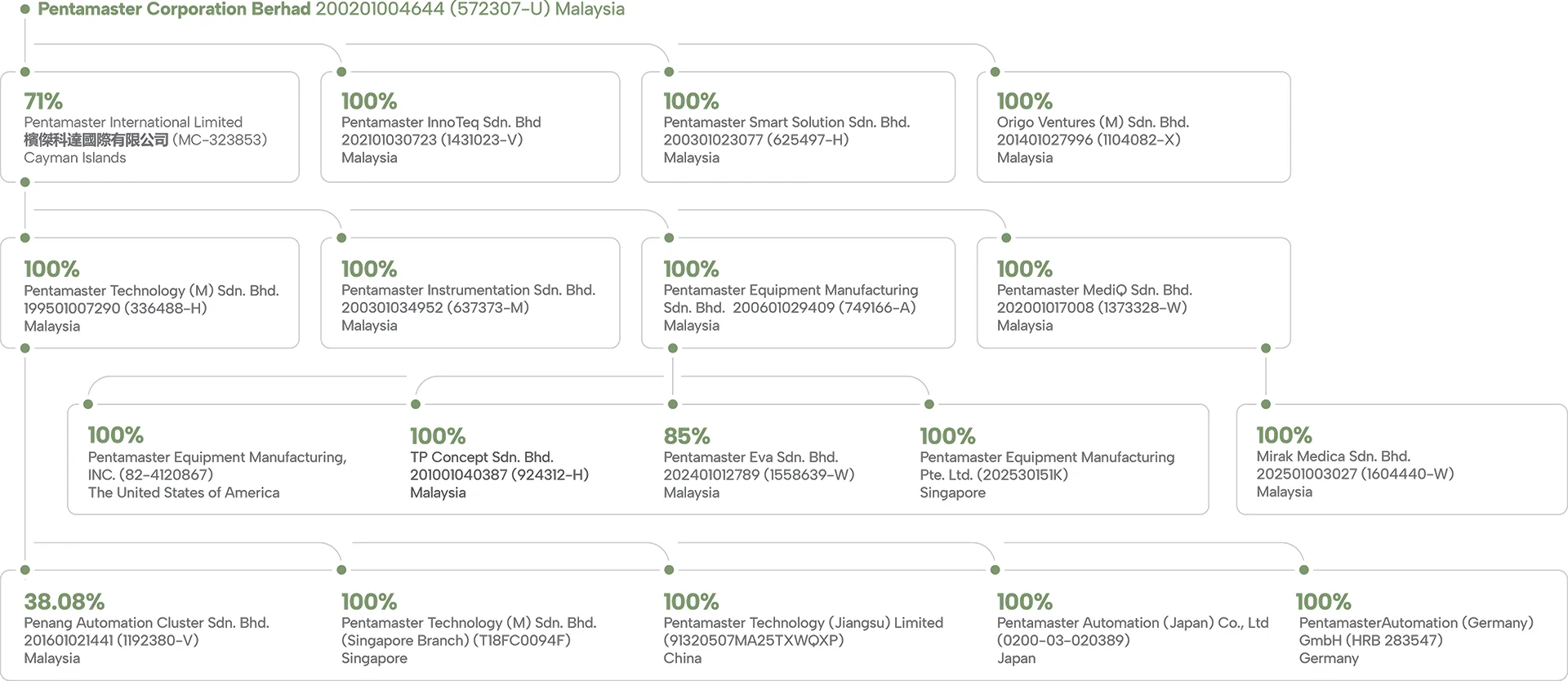Open Pentamaster Smart Solution Sdn. Bhd. entry

tap(786, 122)
